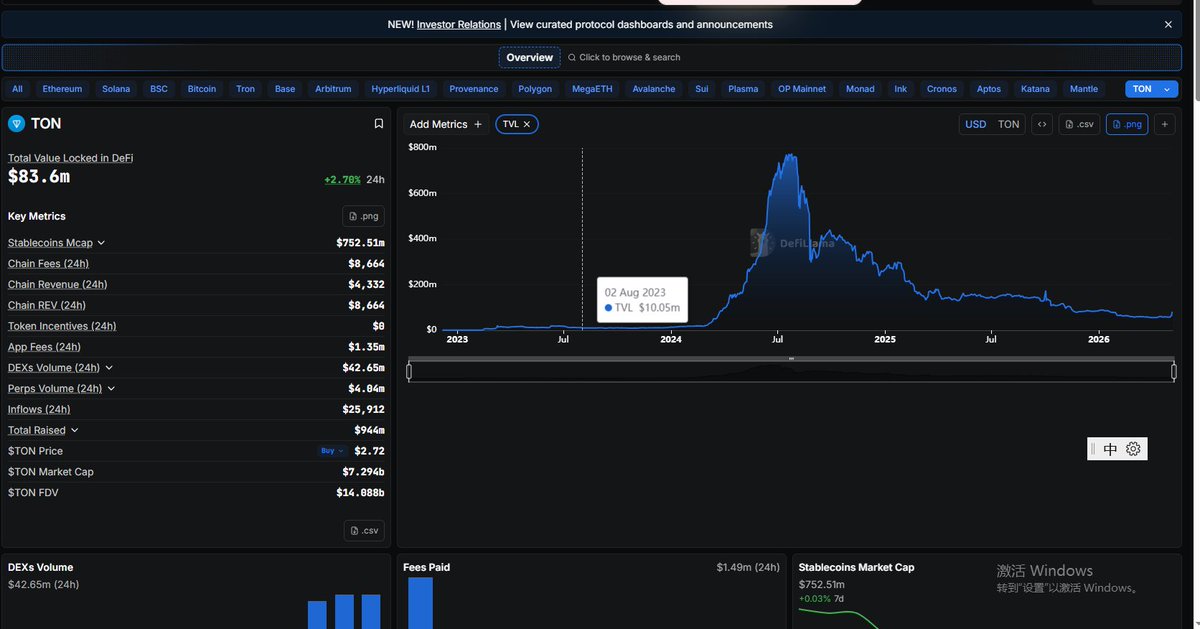Image resolution: width=1200 pixels, height=629 pixels.
Task: Open embed code chart option
Action: pyautogui.click(x=1042, y=124)
